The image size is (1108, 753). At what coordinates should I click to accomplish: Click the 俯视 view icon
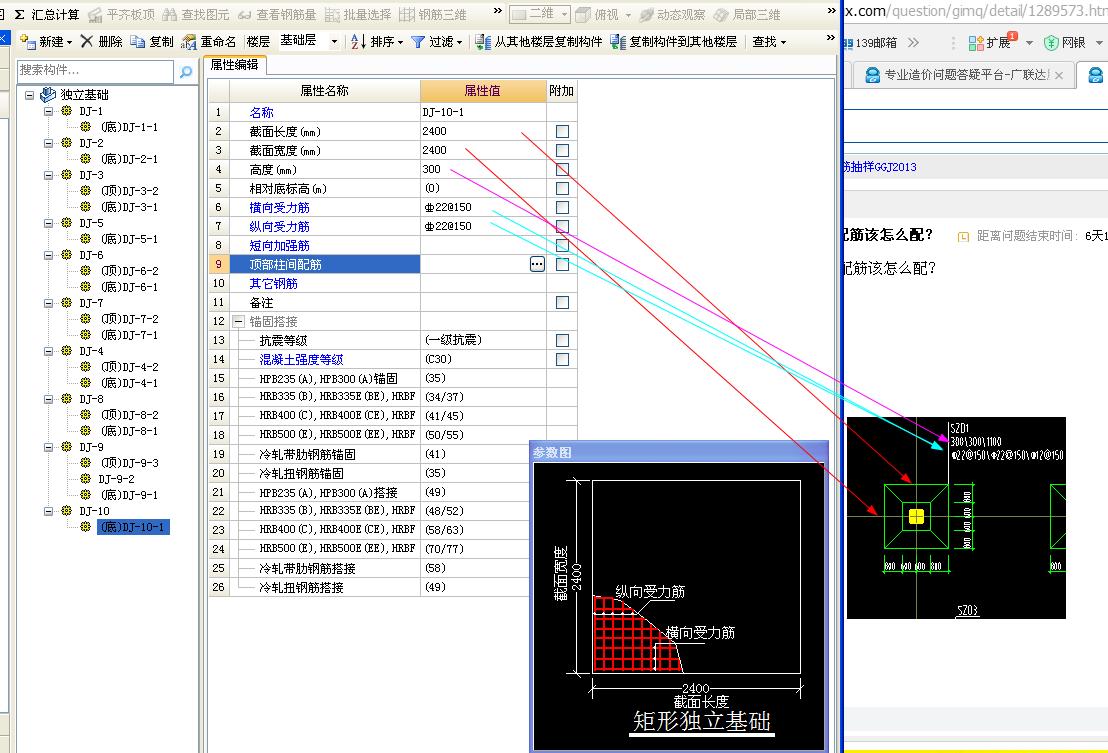[x=583, y=14]
